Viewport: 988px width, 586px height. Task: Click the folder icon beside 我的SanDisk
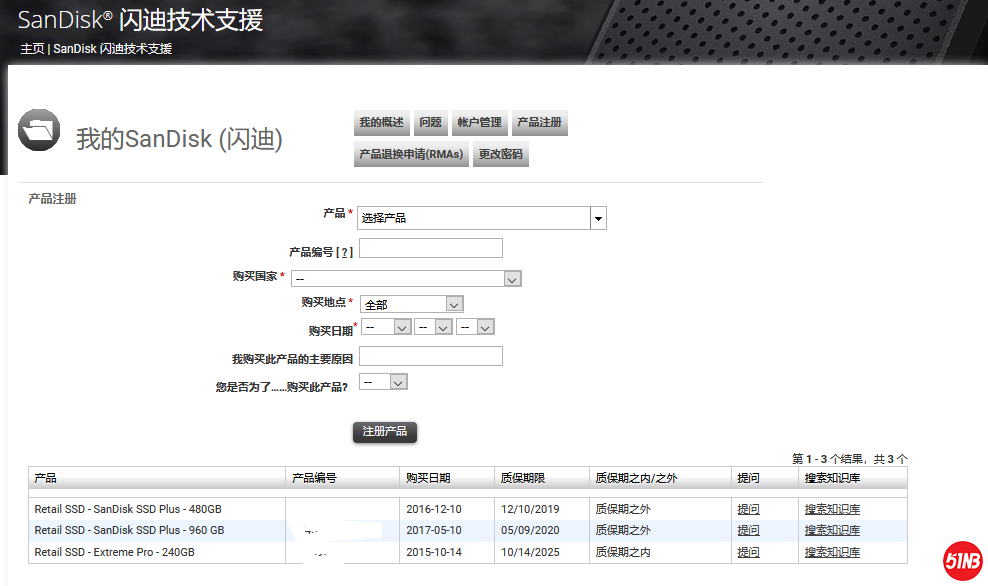point(39,130)
